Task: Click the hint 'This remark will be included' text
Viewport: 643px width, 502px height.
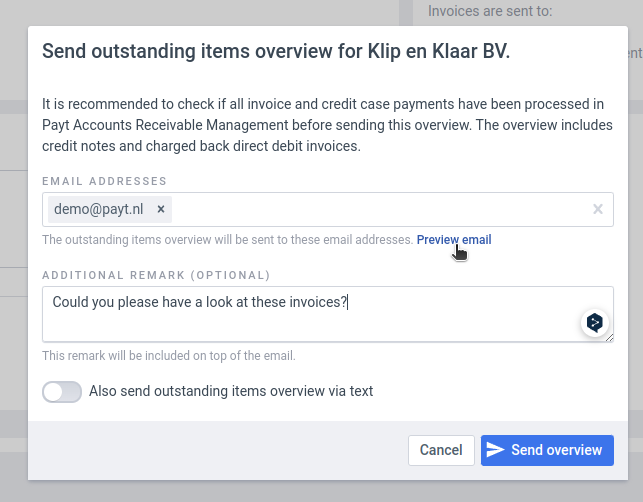Action: click(x=169, y=356)
